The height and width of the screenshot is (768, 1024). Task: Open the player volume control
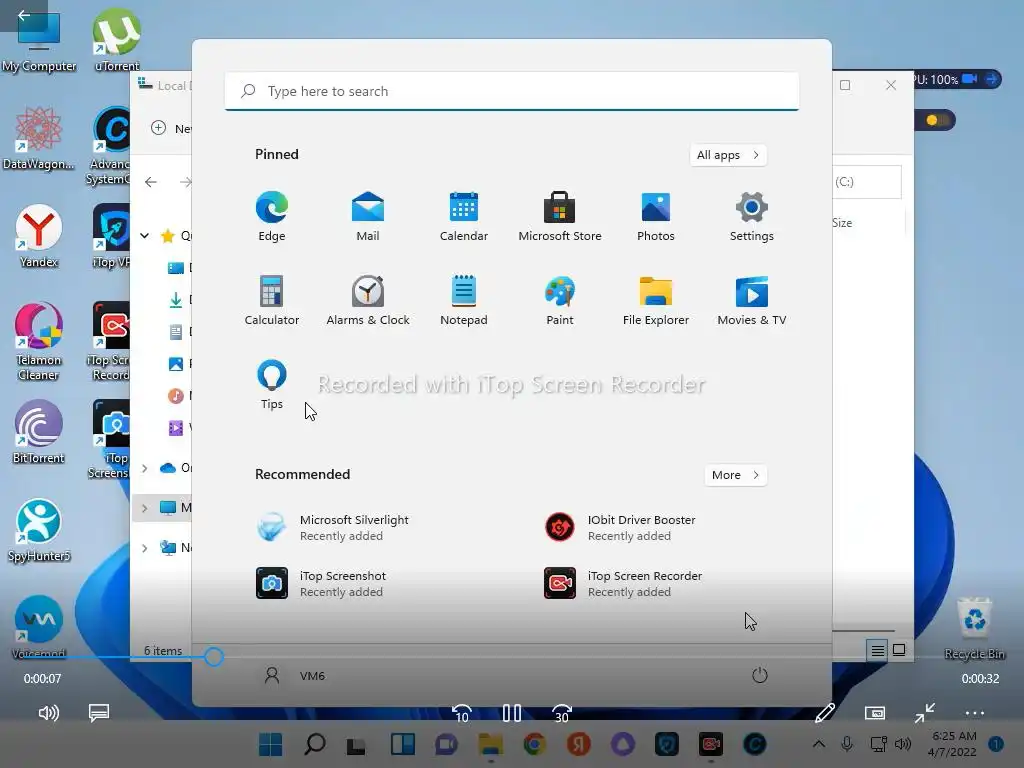48,712
